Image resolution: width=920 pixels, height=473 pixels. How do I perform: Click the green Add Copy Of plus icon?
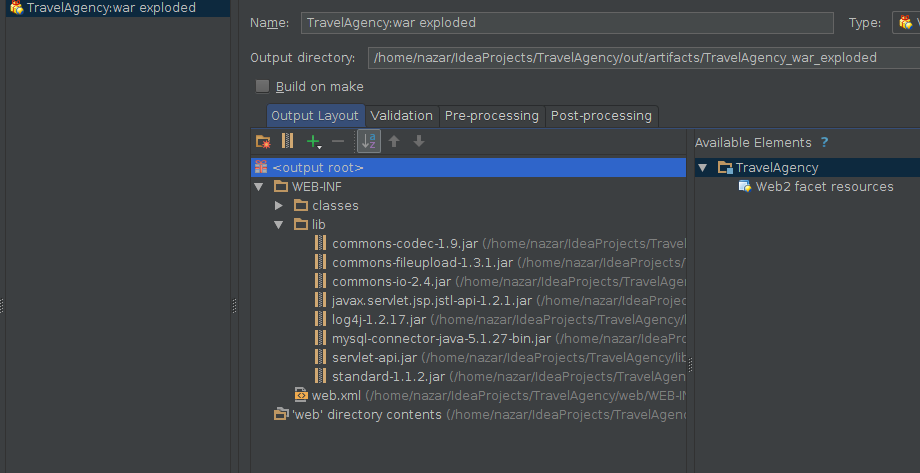tap(313, 141)
